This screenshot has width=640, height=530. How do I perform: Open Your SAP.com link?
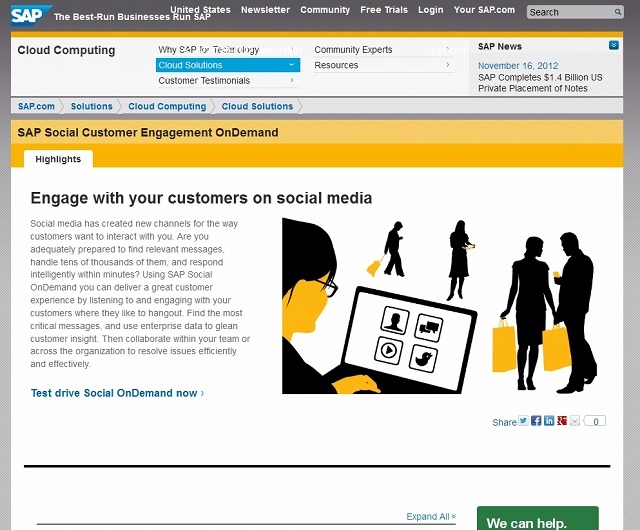pyautogui.click(x=484, y=10)
